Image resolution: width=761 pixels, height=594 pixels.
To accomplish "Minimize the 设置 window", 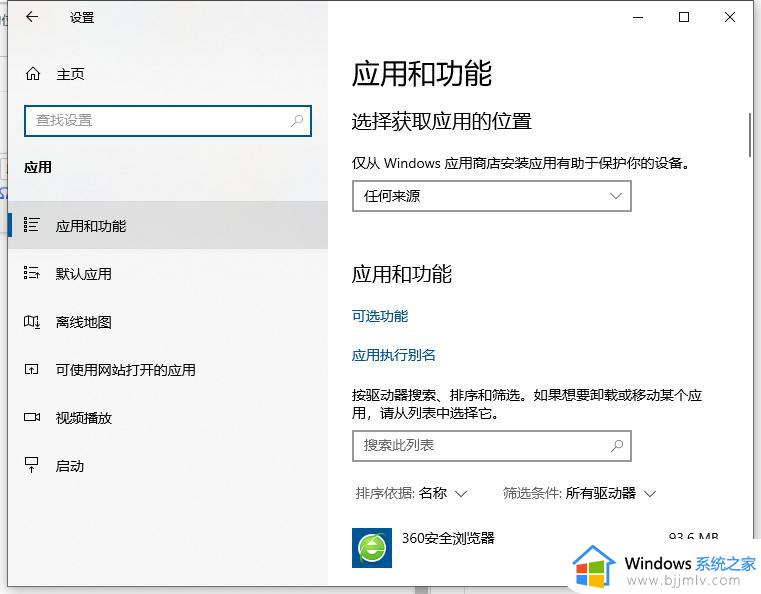I will click(638, 17).
